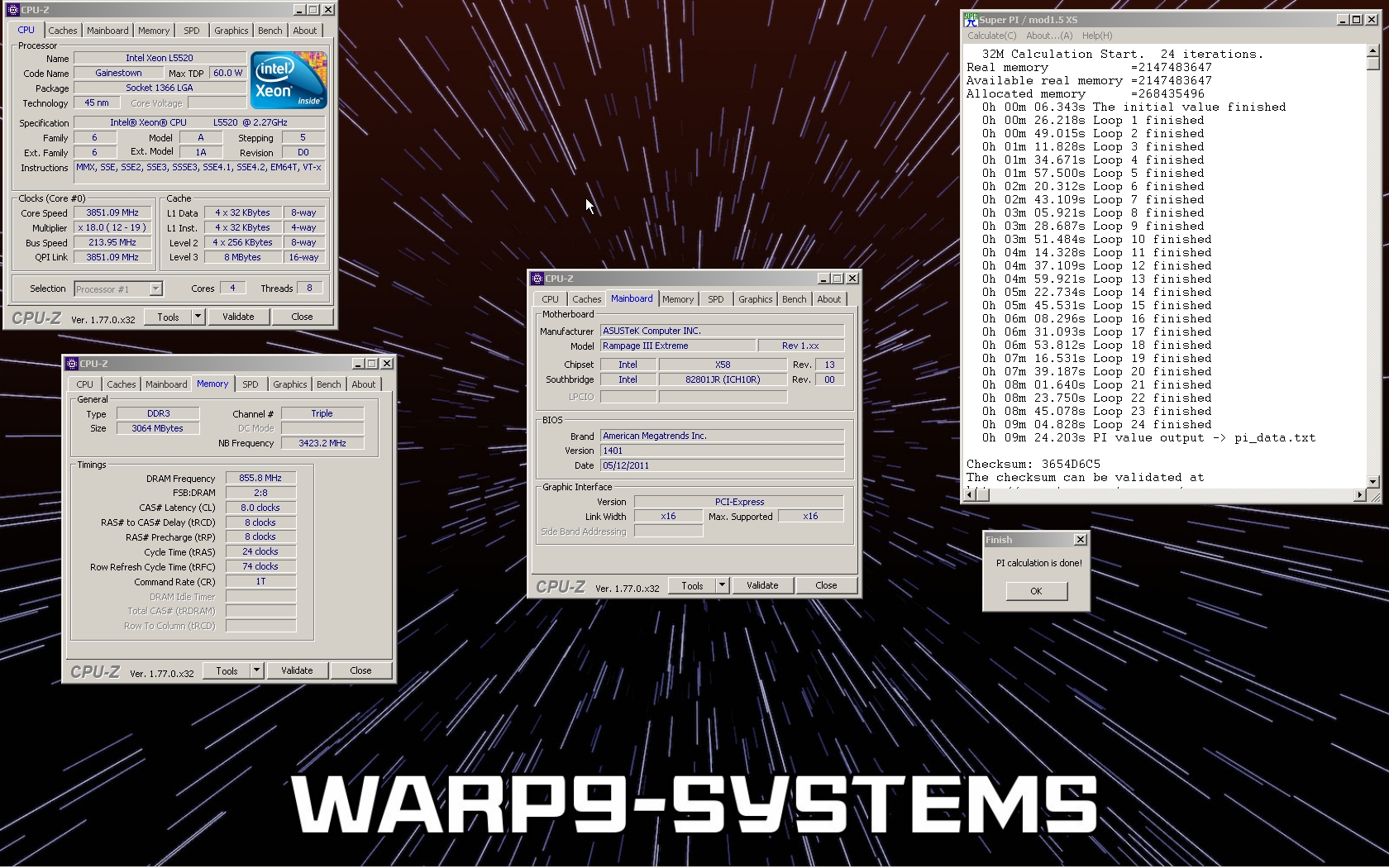The width and height of the screenshot is (1389, 868).
Task: Close the Finish dialog with X
Action: [1080, 540]
